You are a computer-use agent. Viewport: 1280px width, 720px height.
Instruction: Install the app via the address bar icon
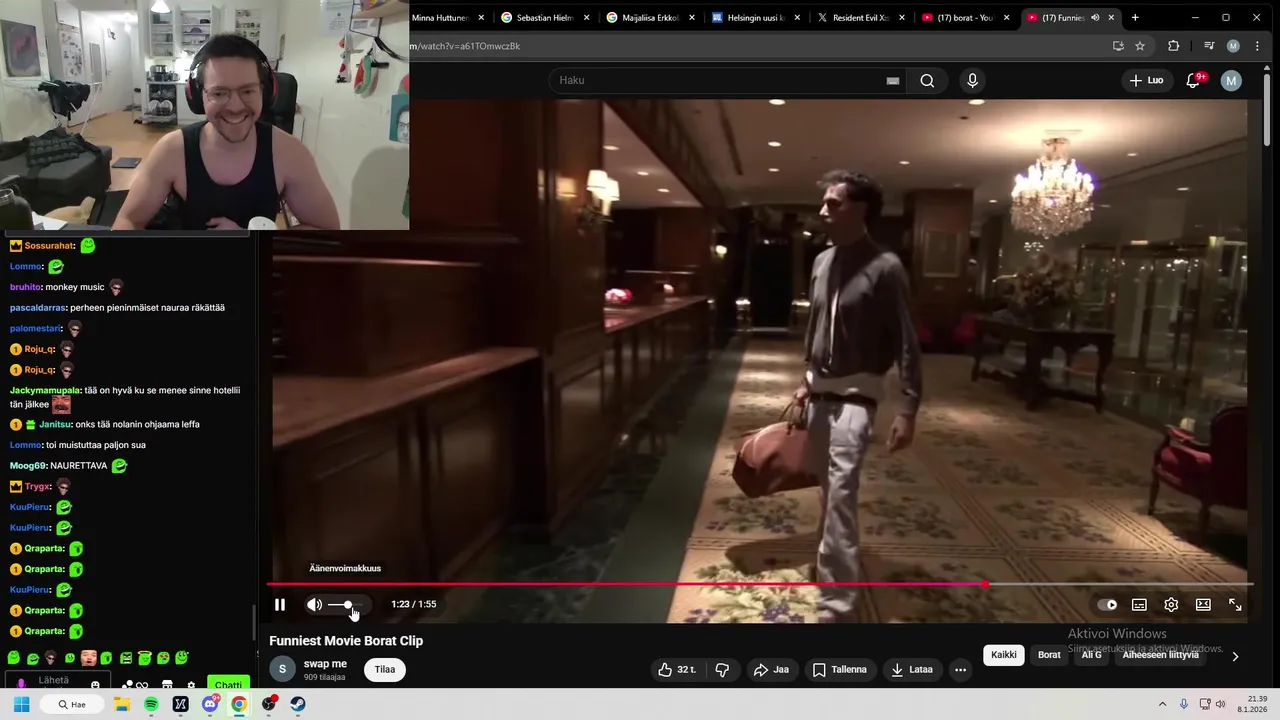point(1118,46)
